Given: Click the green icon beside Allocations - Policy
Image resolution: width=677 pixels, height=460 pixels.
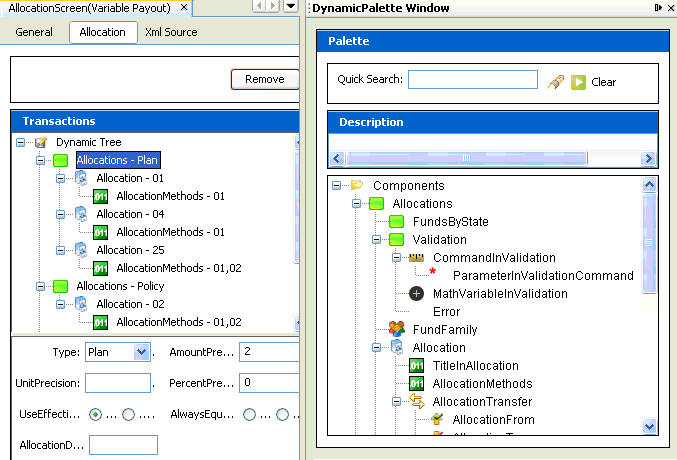Looking at the screenshot, I should tap(60, 286).
